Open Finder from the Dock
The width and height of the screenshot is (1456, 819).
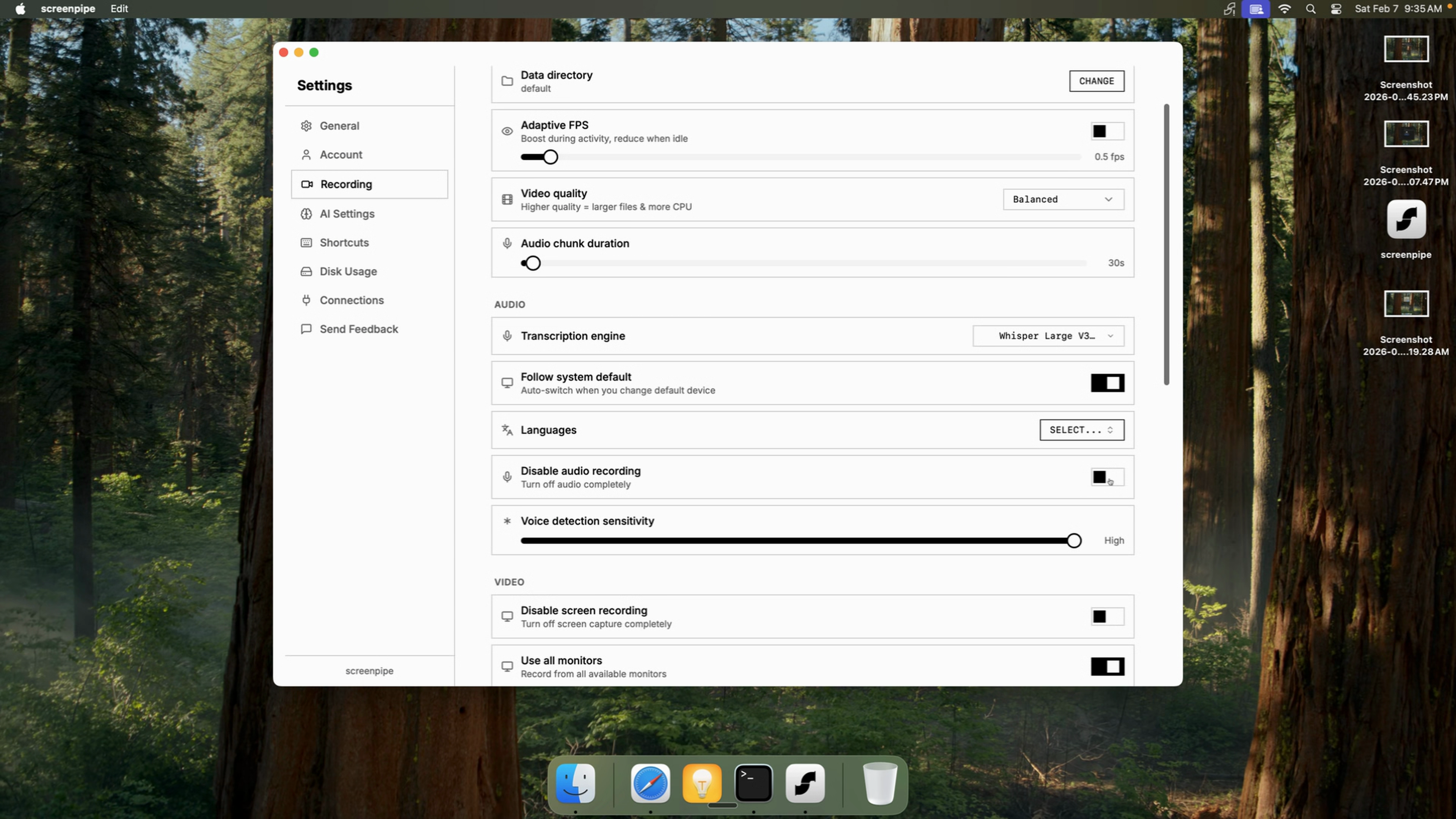pyautogui.click(x=576, y=783)
